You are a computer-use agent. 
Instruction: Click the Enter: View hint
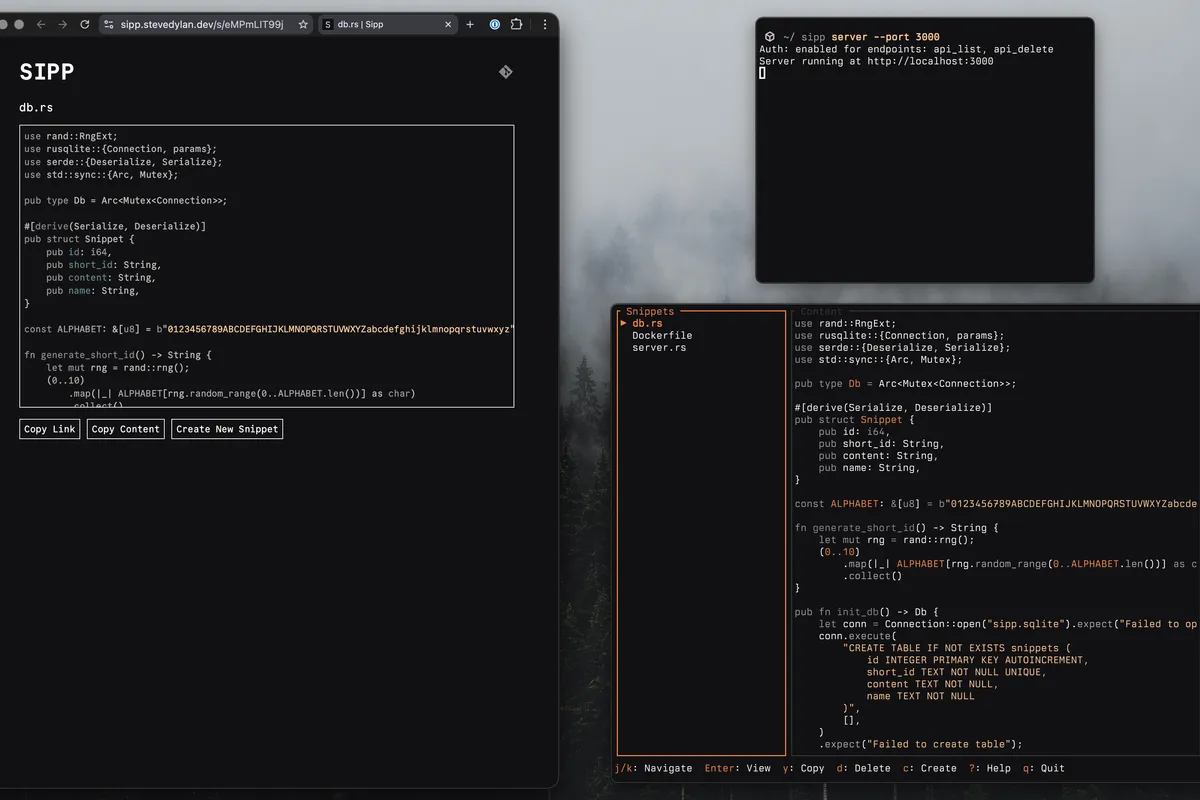[x=738, y=768]
